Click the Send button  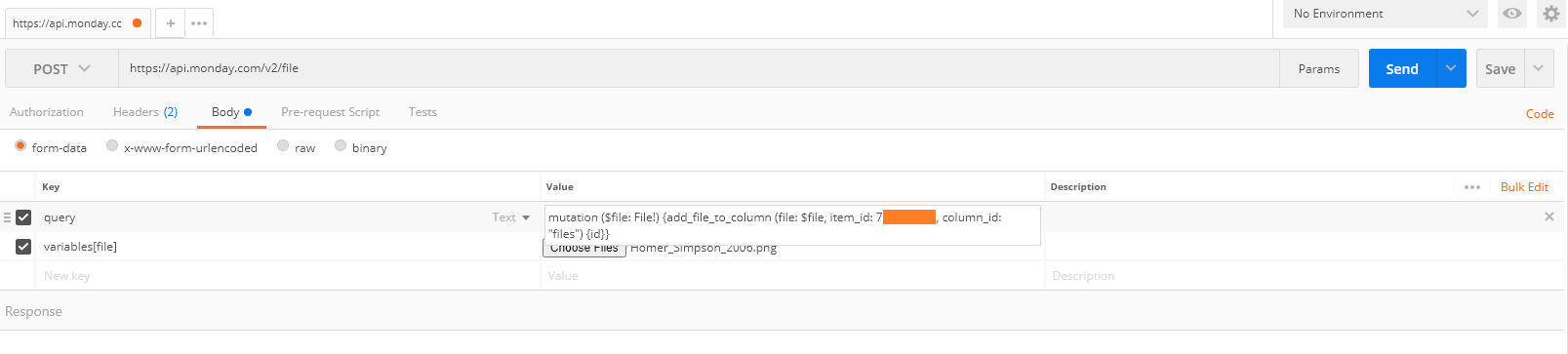[x=1402, y=68]
